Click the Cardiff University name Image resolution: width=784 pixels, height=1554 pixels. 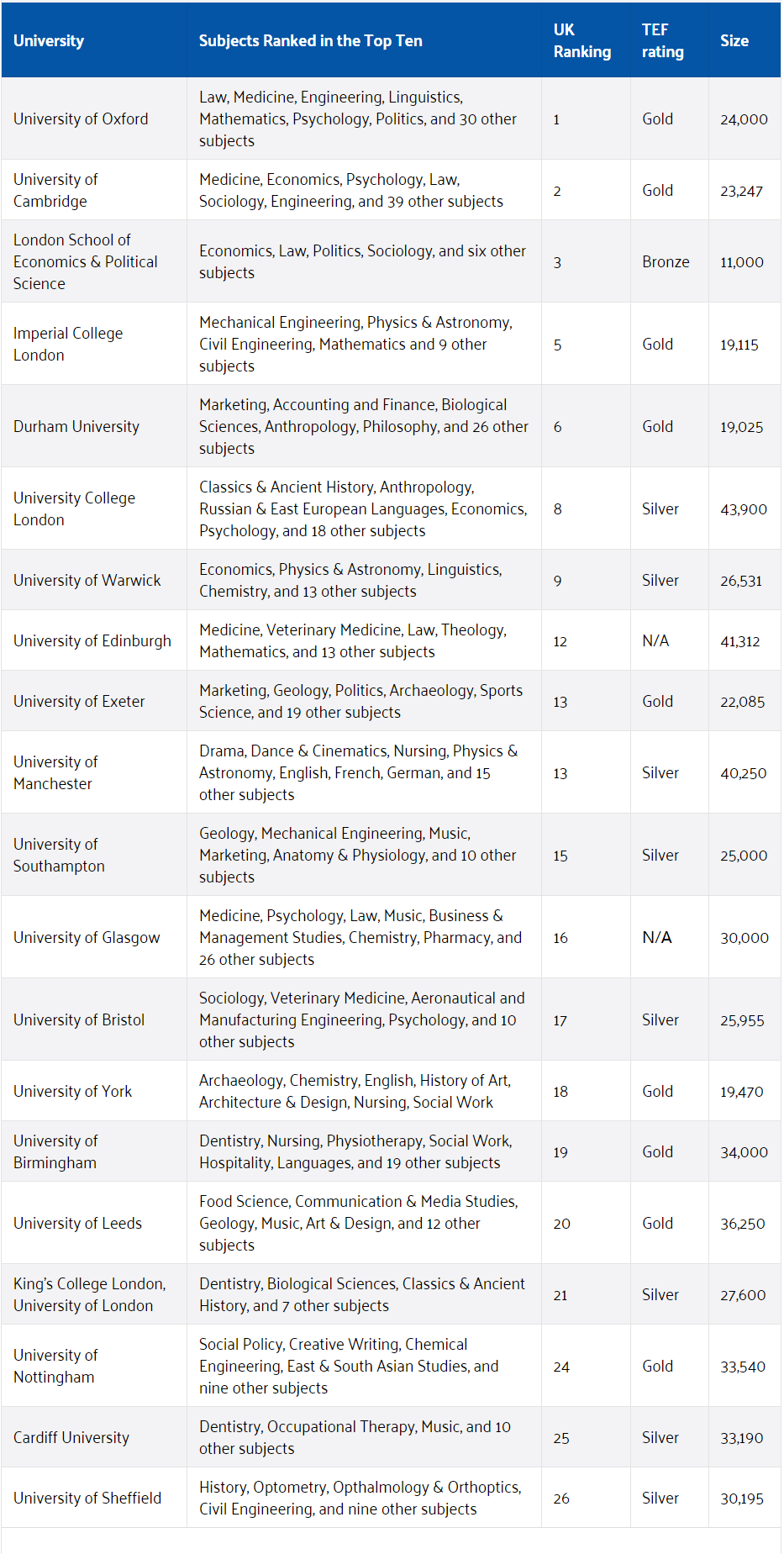[71, 1437]
